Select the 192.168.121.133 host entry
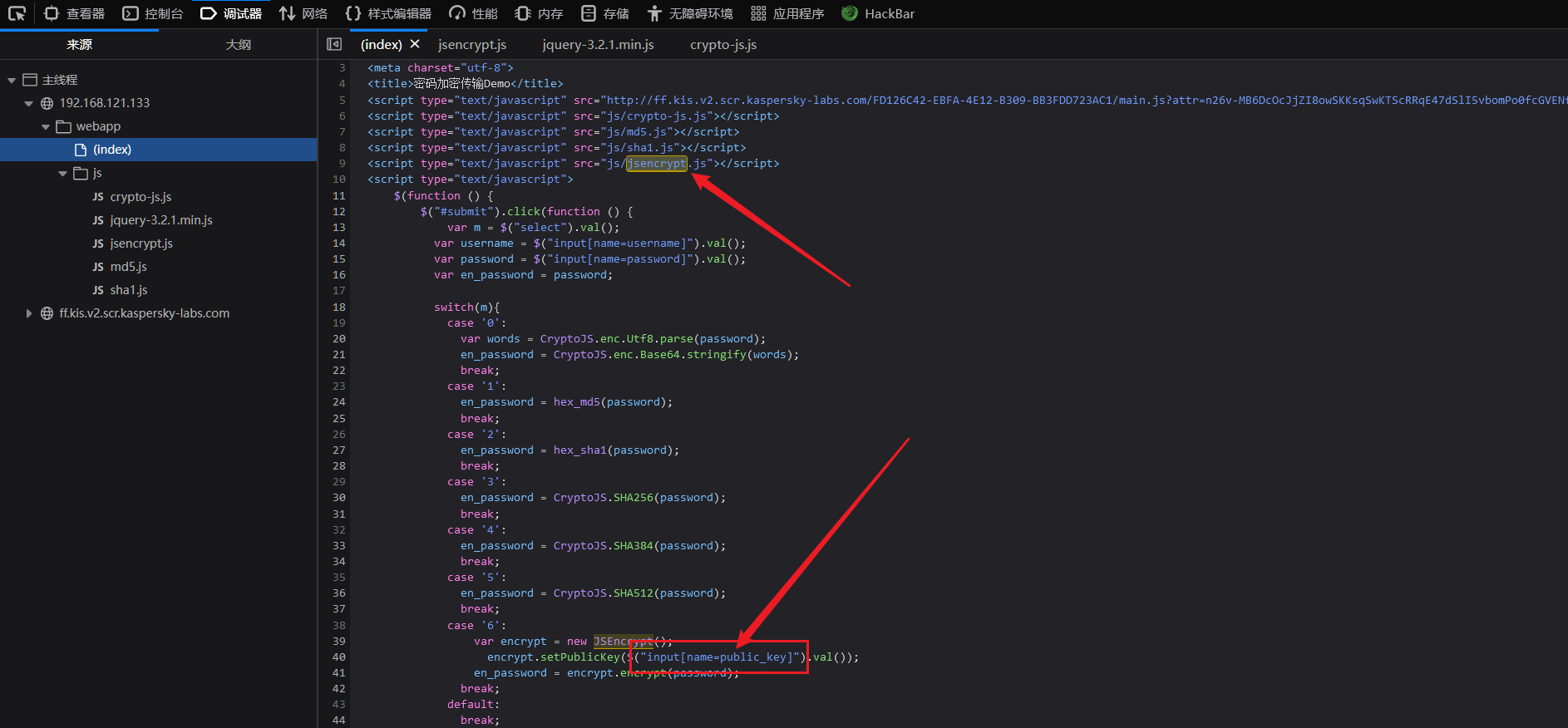This screenshot has height=728, width=1568. click(x=105, y=103)
